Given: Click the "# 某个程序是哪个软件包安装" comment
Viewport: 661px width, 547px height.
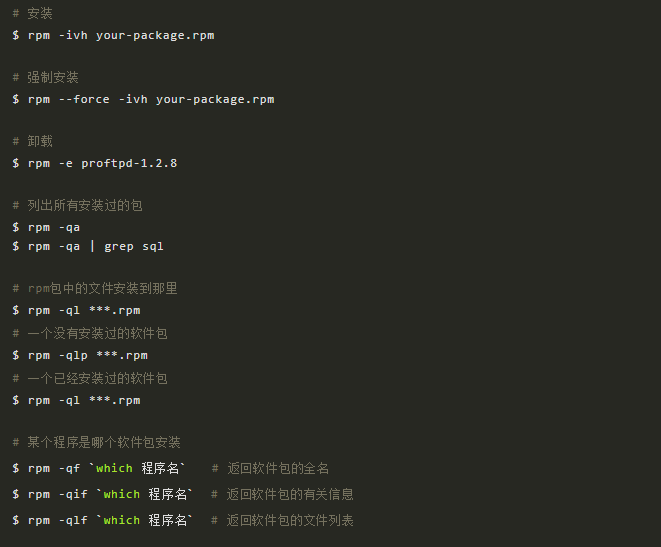Looking at the screenshot, I should pos(97,442).
